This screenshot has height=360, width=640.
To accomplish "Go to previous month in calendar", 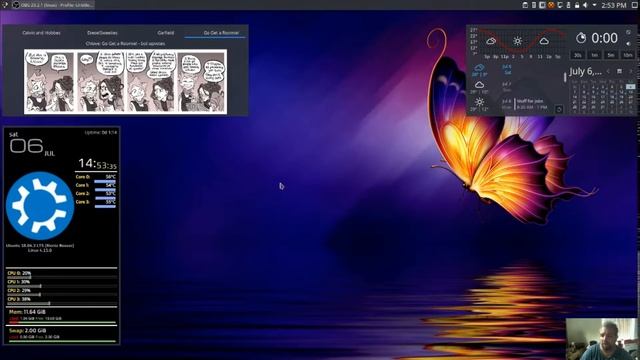I will click(608, 71).
